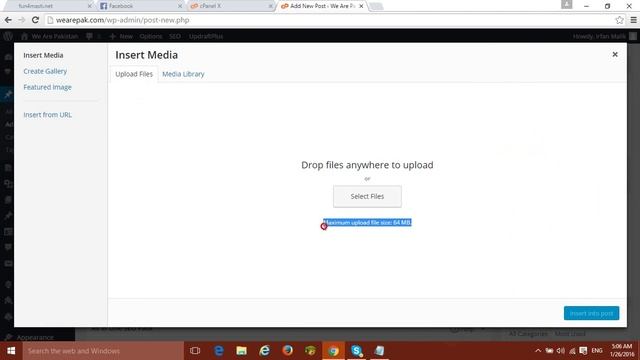Open the Chrome hamburger menu
This screenshot has width=640, height=360.
click(x=633, y=20)
